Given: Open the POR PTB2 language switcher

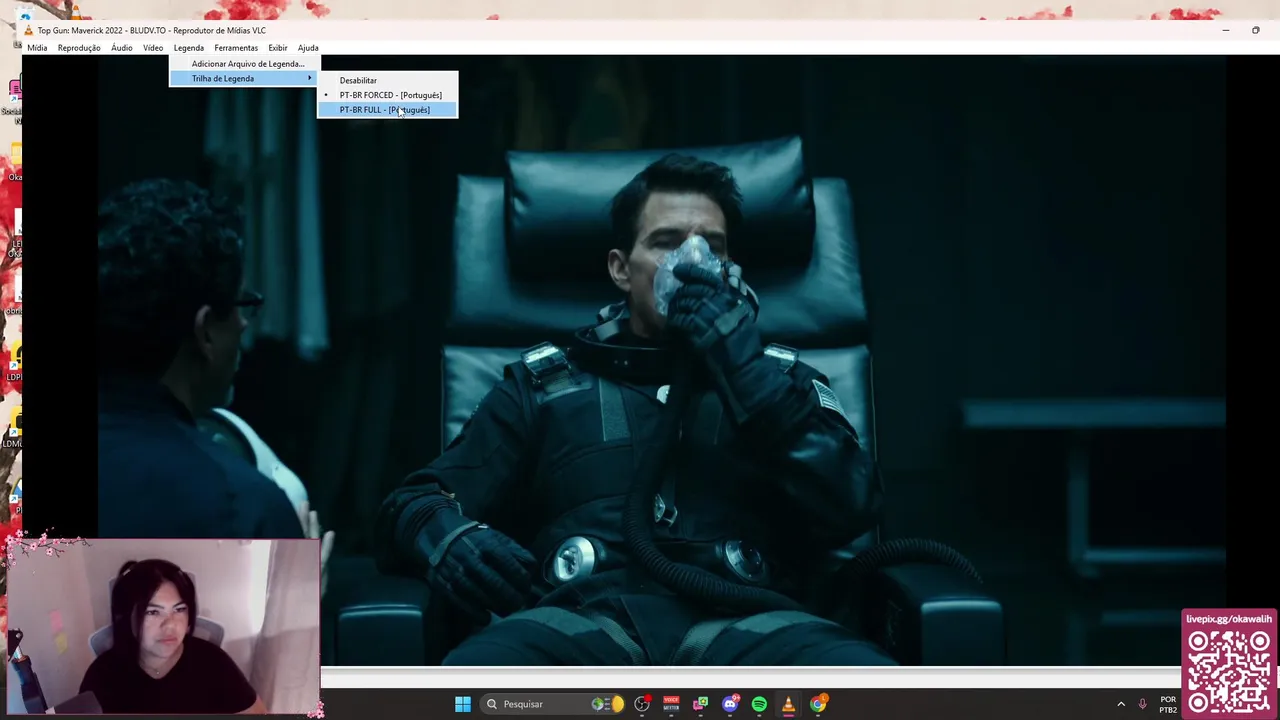Looking at the screenshot, I should 1168,704.
